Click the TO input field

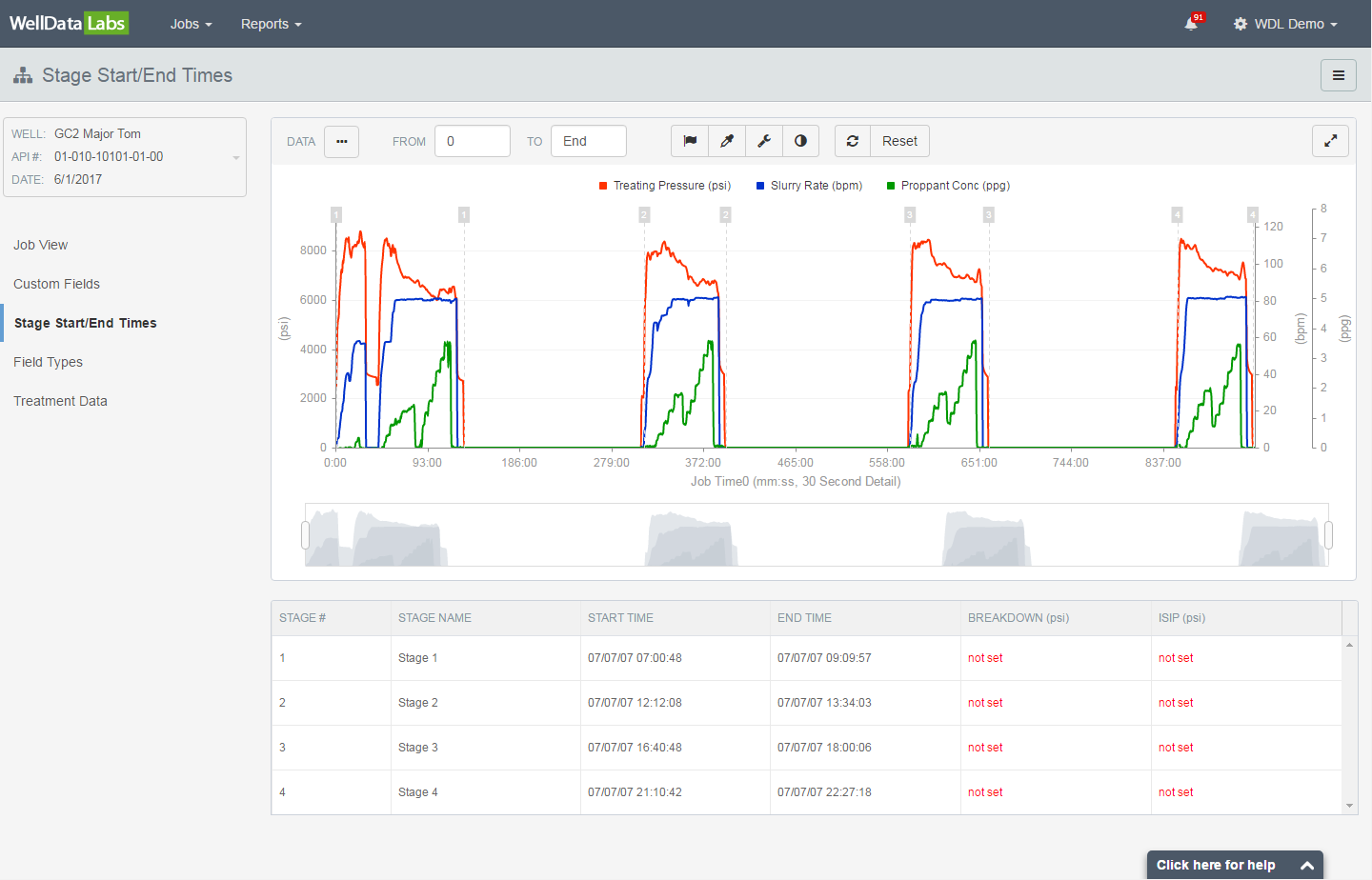click(x=589, y=141)
